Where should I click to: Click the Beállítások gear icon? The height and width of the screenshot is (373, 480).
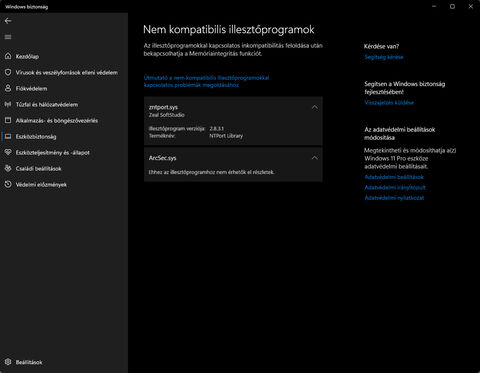[8, 362]
